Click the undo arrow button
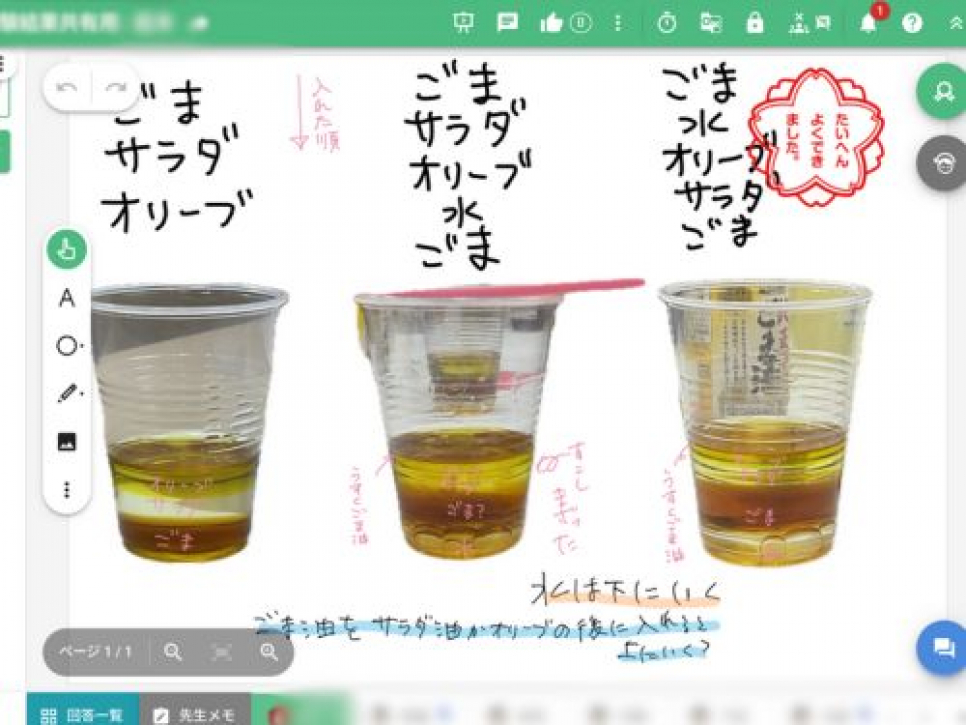Screen dimensions: 966x725 [68, 88]
